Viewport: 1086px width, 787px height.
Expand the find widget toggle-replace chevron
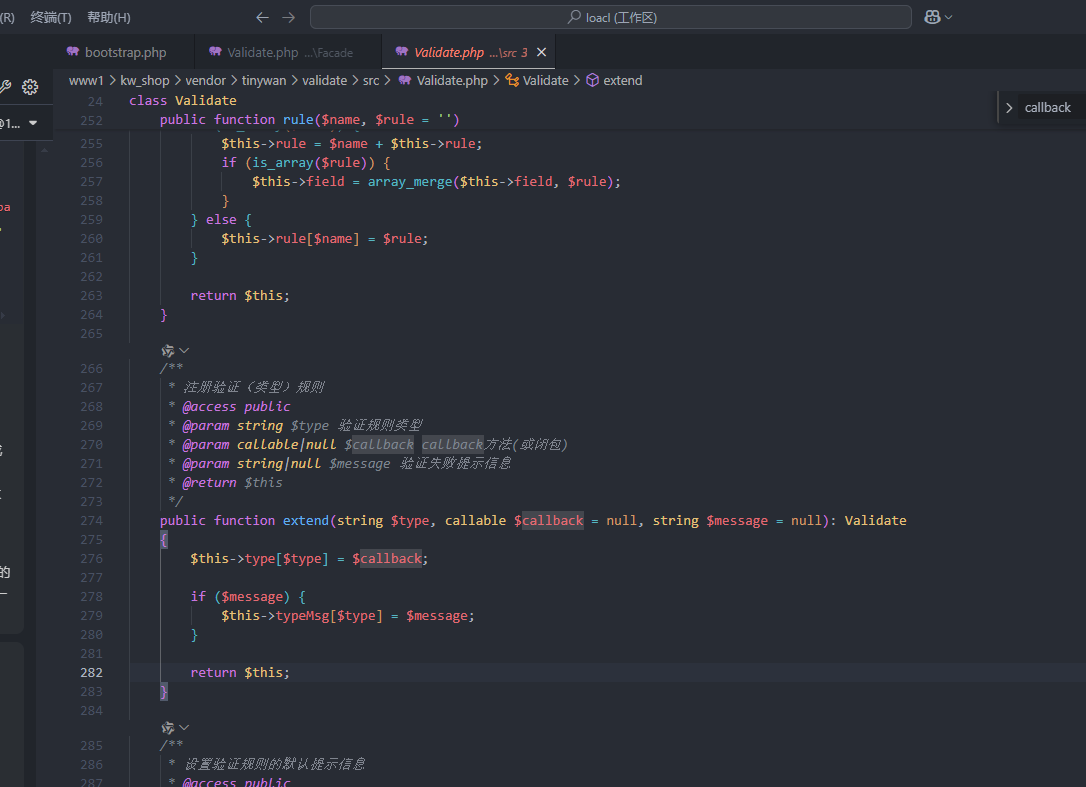click(1009, 107)
